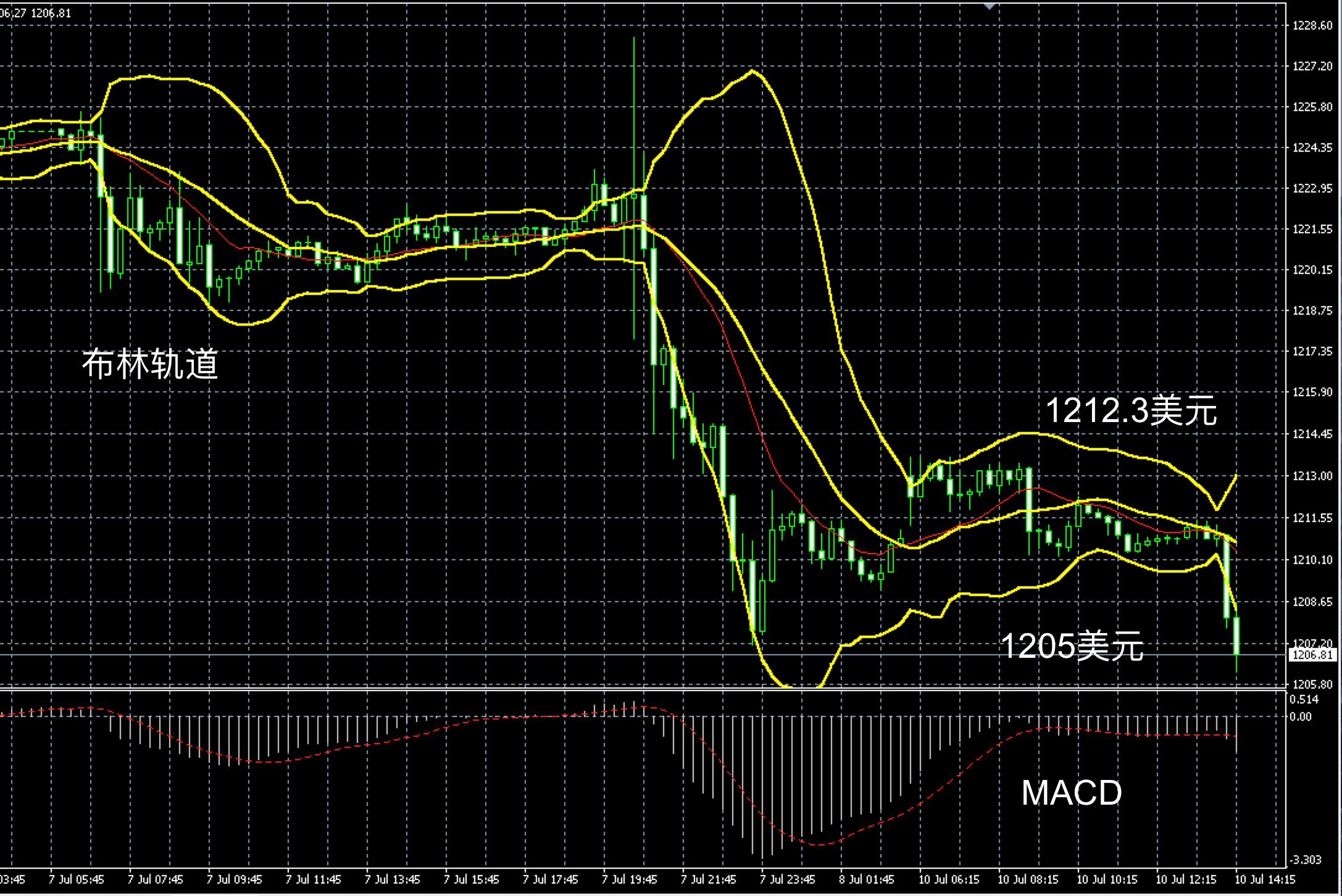Click the OHLC readout in top-left corner
The width and height of the screenshot is (1342, 896).
coord(36,12)
